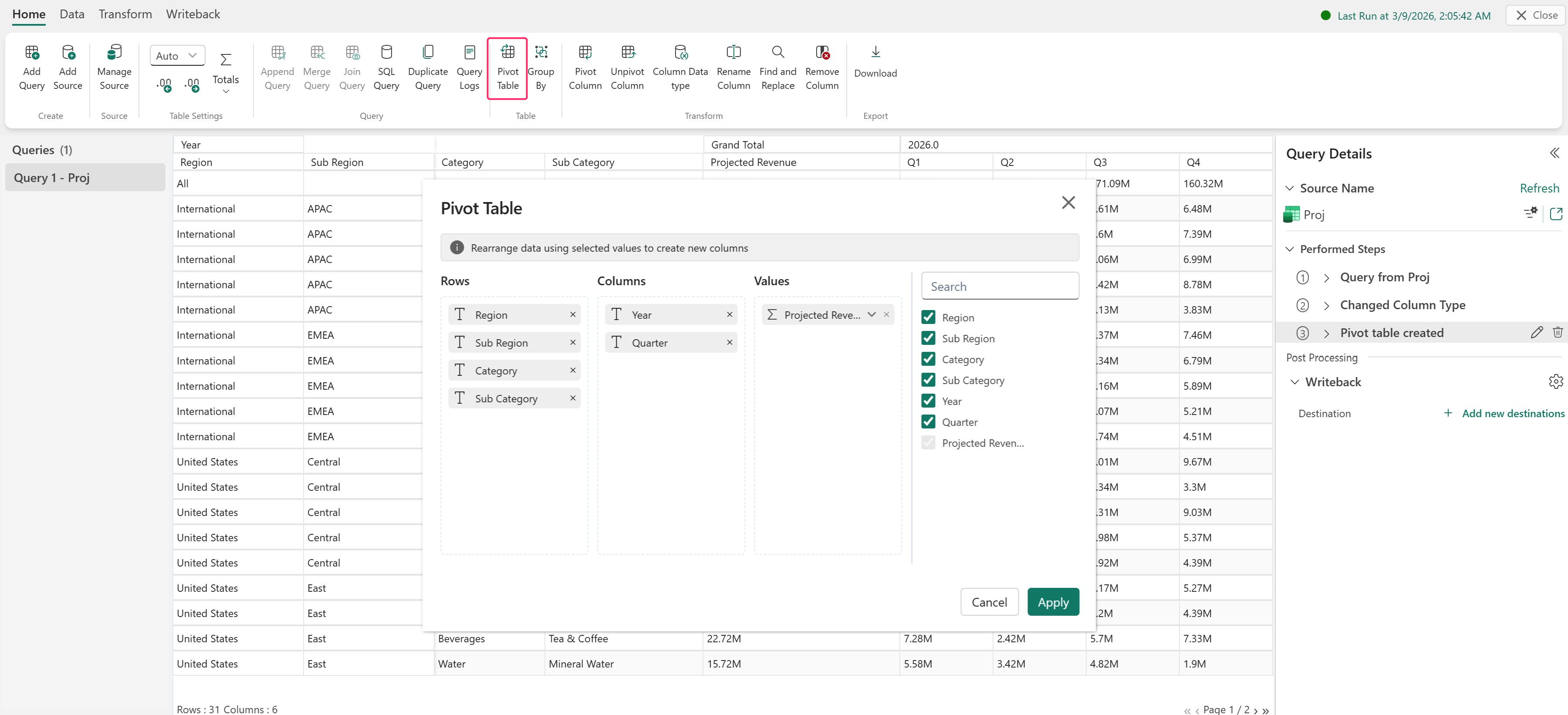Uncheck the Sub Category checkbox
The height and width of the screenshot is (715, 1568).
click(x=928, y=380)
